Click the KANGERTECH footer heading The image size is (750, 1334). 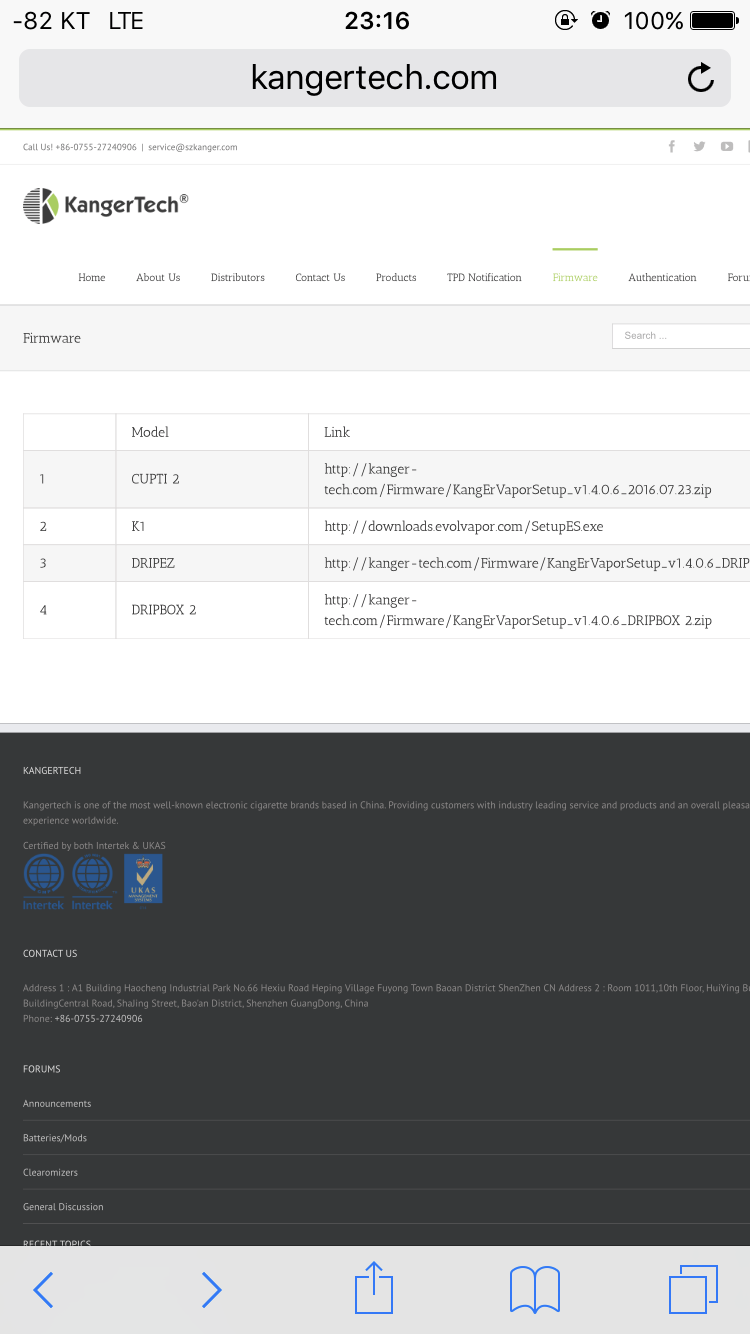pos(52,770)
